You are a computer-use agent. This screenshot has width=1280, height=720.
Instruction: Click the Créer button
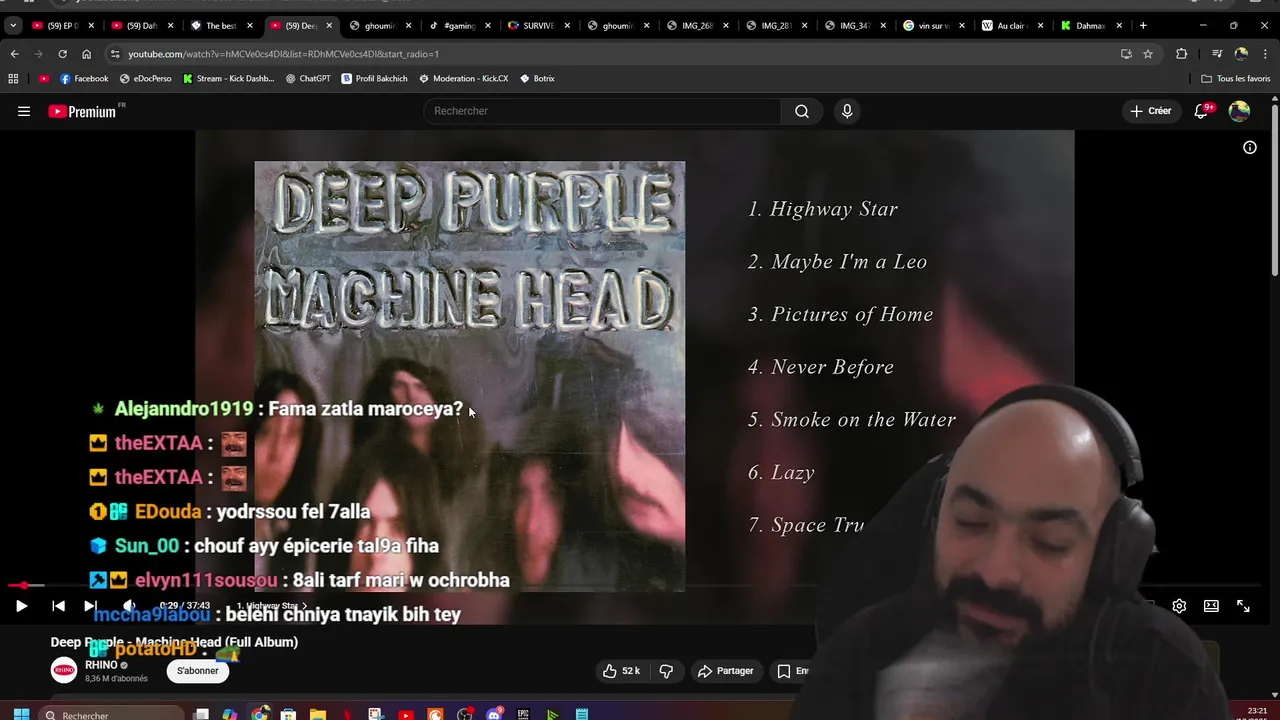pyautogui.click(x=1151, y=111)
